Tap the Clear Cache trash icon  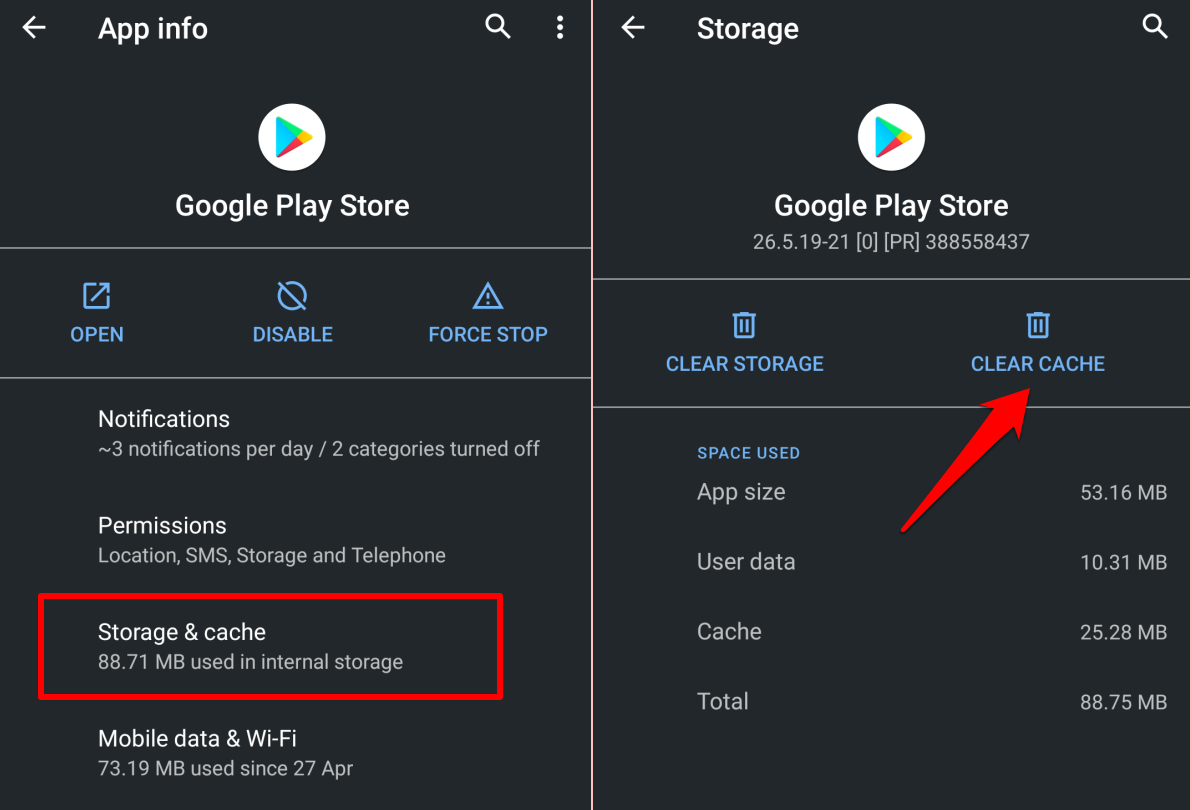1038,324
